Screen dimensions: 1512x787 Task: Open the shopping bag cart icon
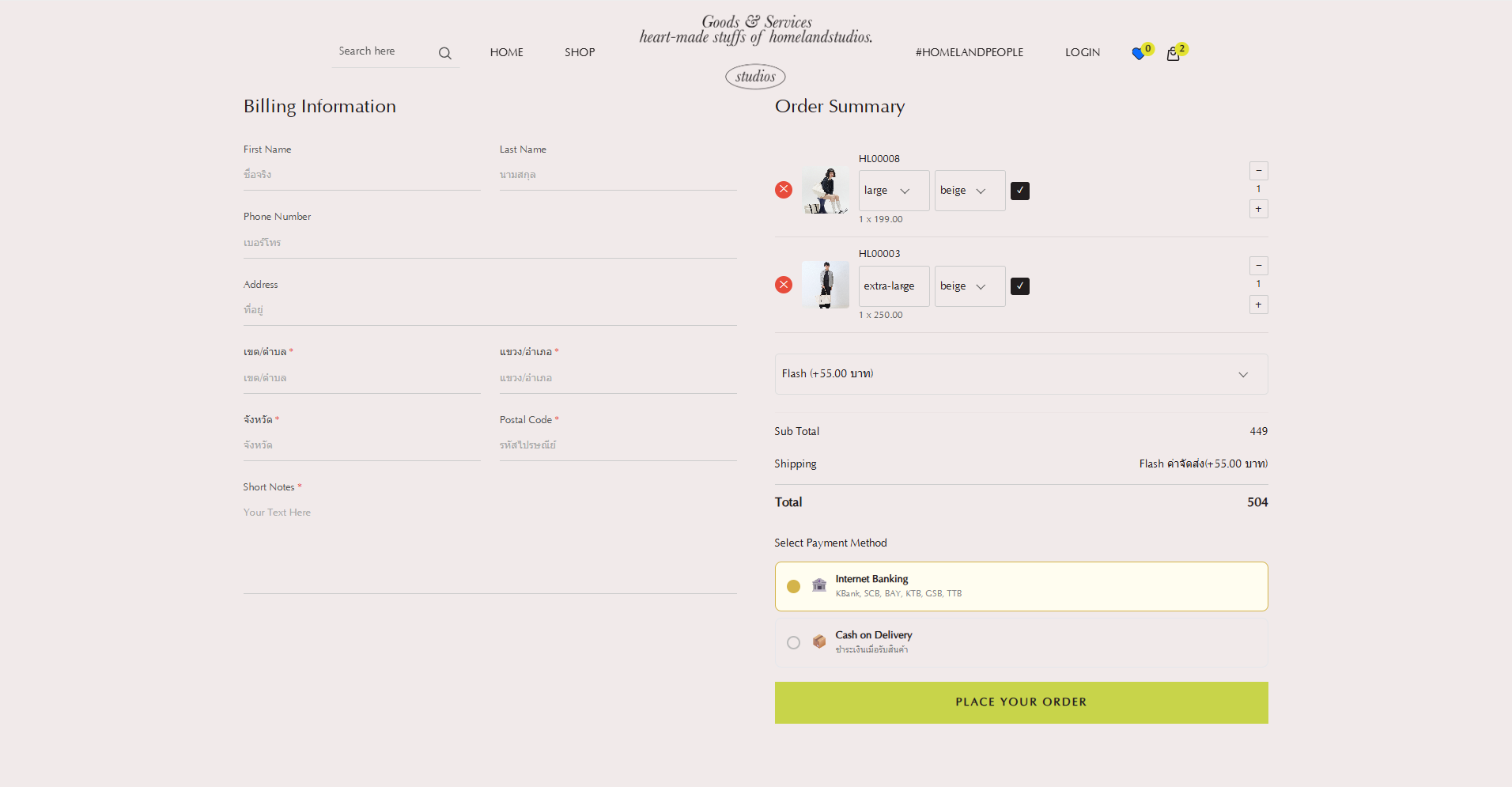coord(1173,54)
